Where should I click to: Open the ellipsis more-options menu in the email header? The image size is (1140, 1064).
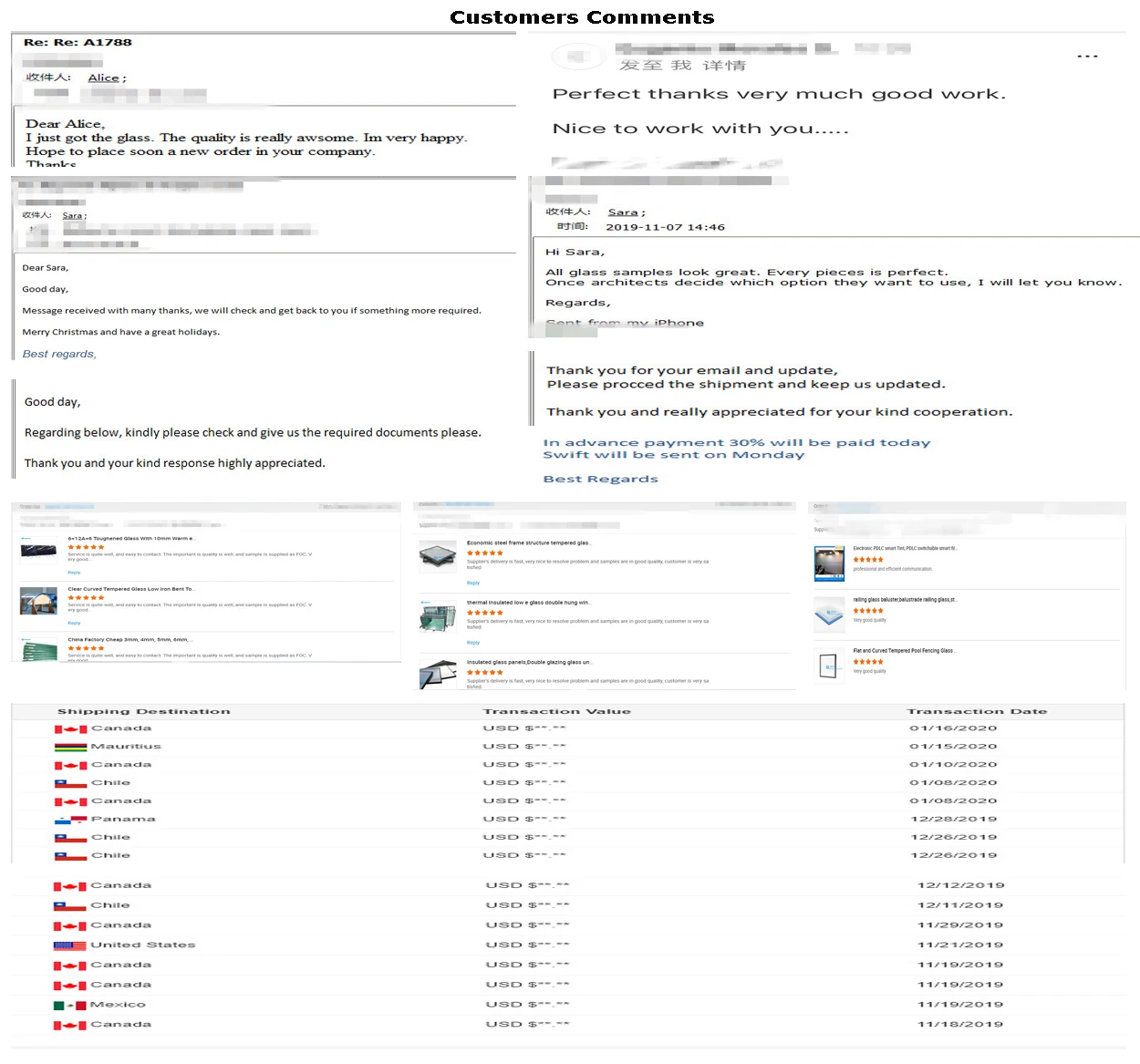(1087, 56)
